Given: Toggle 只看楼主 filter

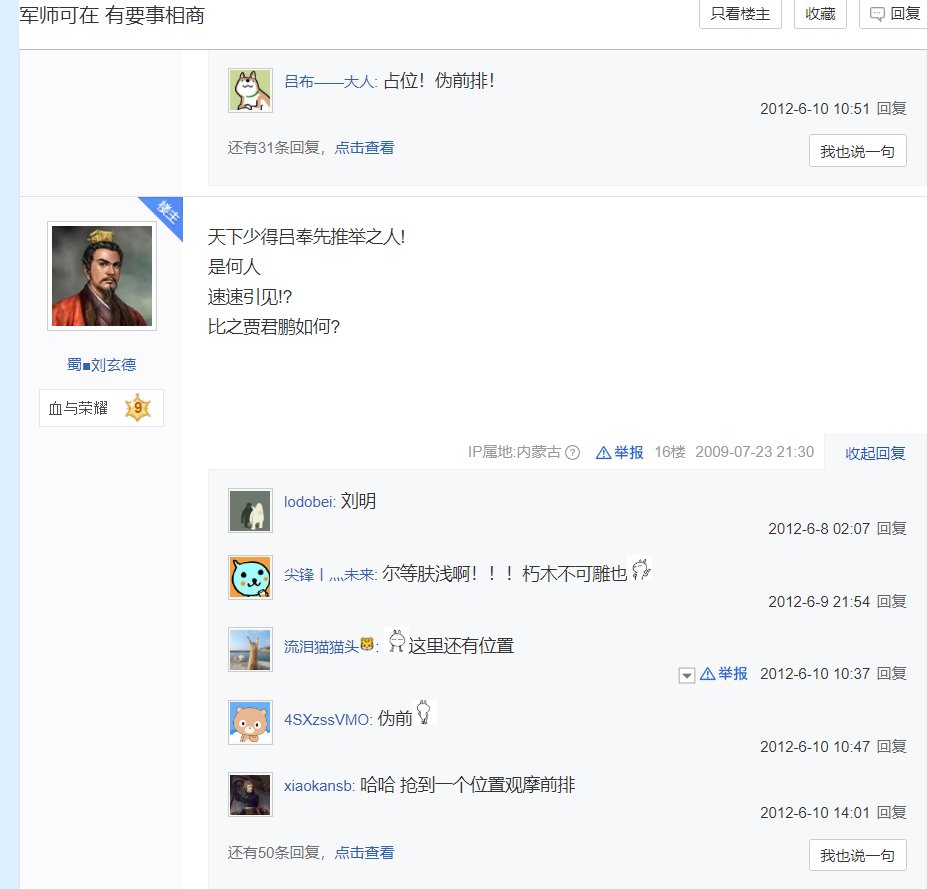Looking at the screenshot, I should click(x=740, y=14).
